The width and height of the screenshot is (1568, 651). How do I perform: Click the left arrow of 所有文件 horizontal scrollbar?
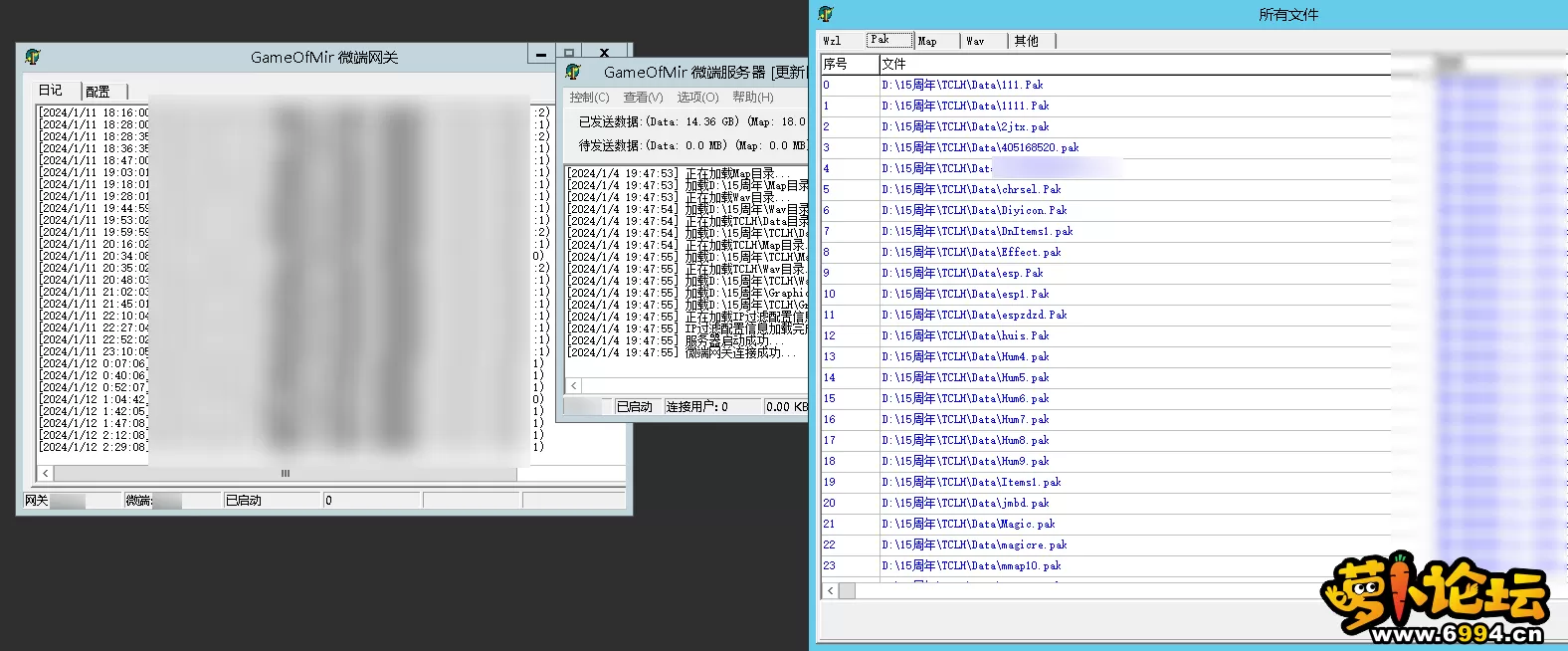[830, 590]
